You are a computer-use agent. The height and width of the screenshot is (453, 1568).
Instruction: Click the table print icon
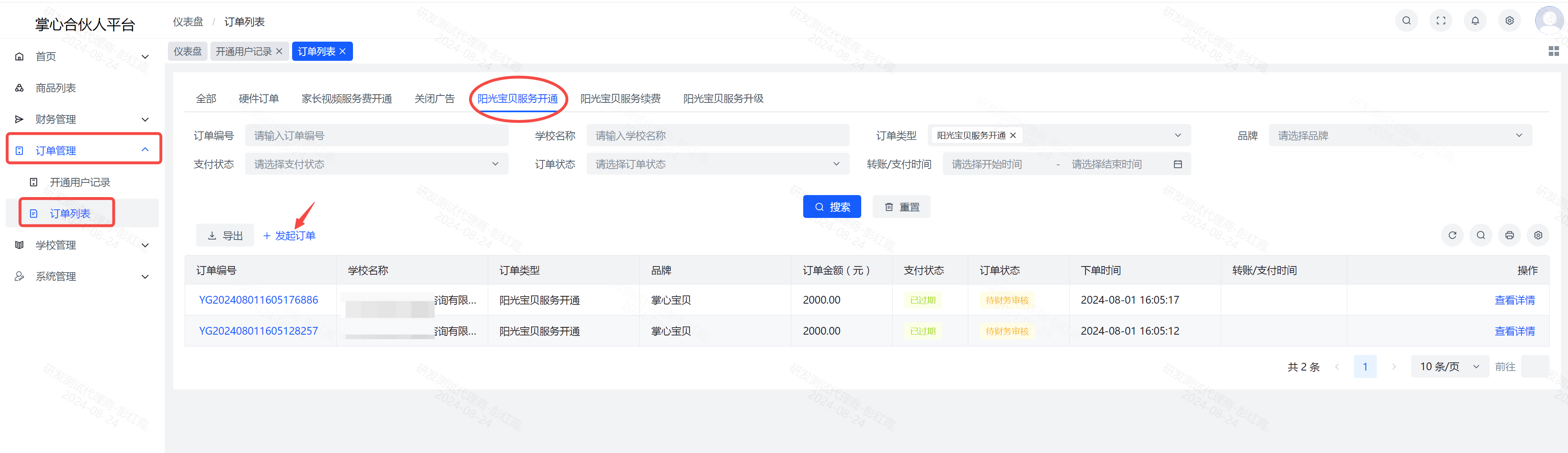pyautogui.click(x=1509, y=235)
